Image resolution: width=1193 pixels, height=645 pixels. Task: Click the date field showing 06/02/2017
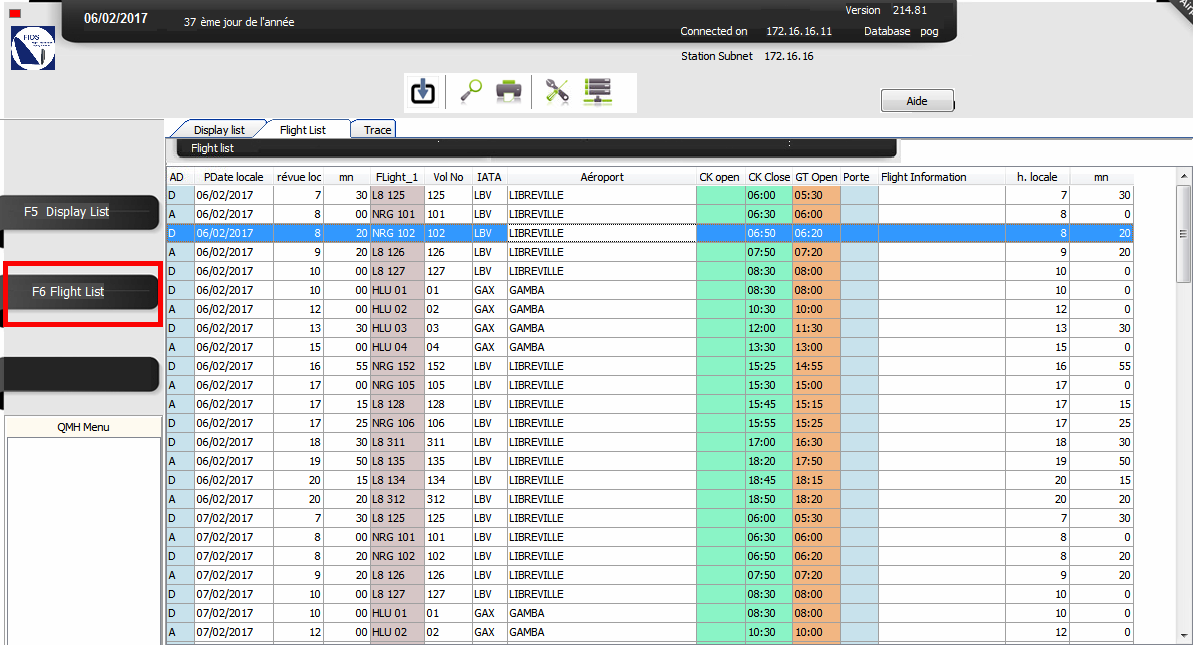(118, 19)
